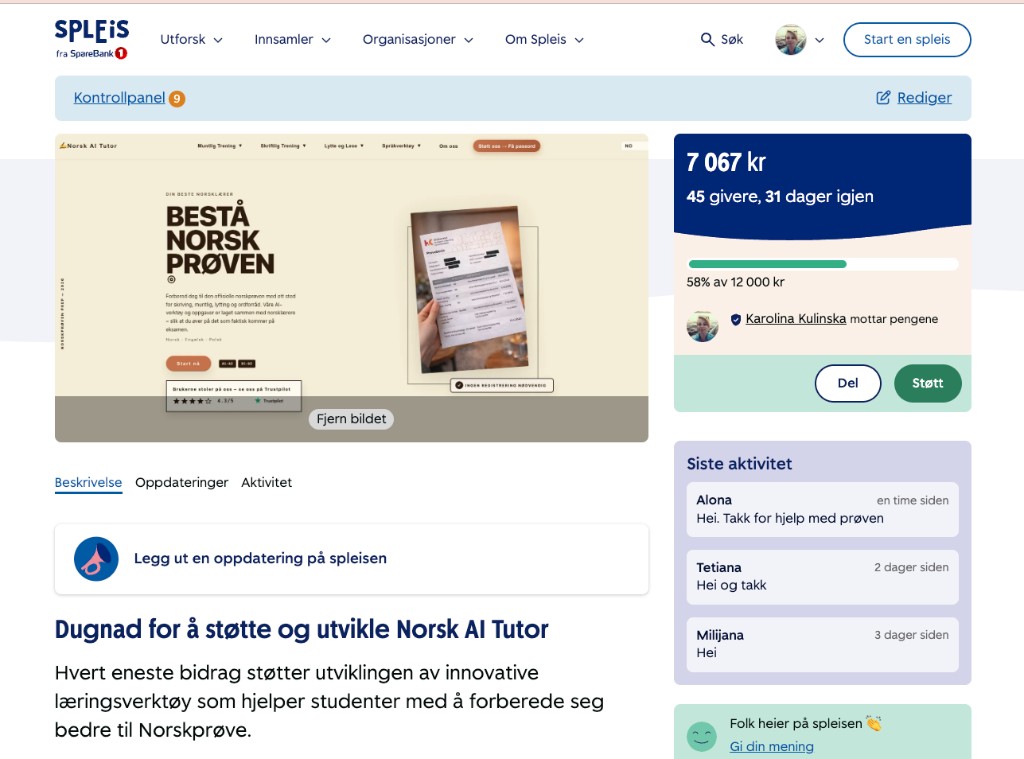Click the verified shield icon beside Karolina
The height and width of the screenshot is (759, 1024).
pos(736,319)
